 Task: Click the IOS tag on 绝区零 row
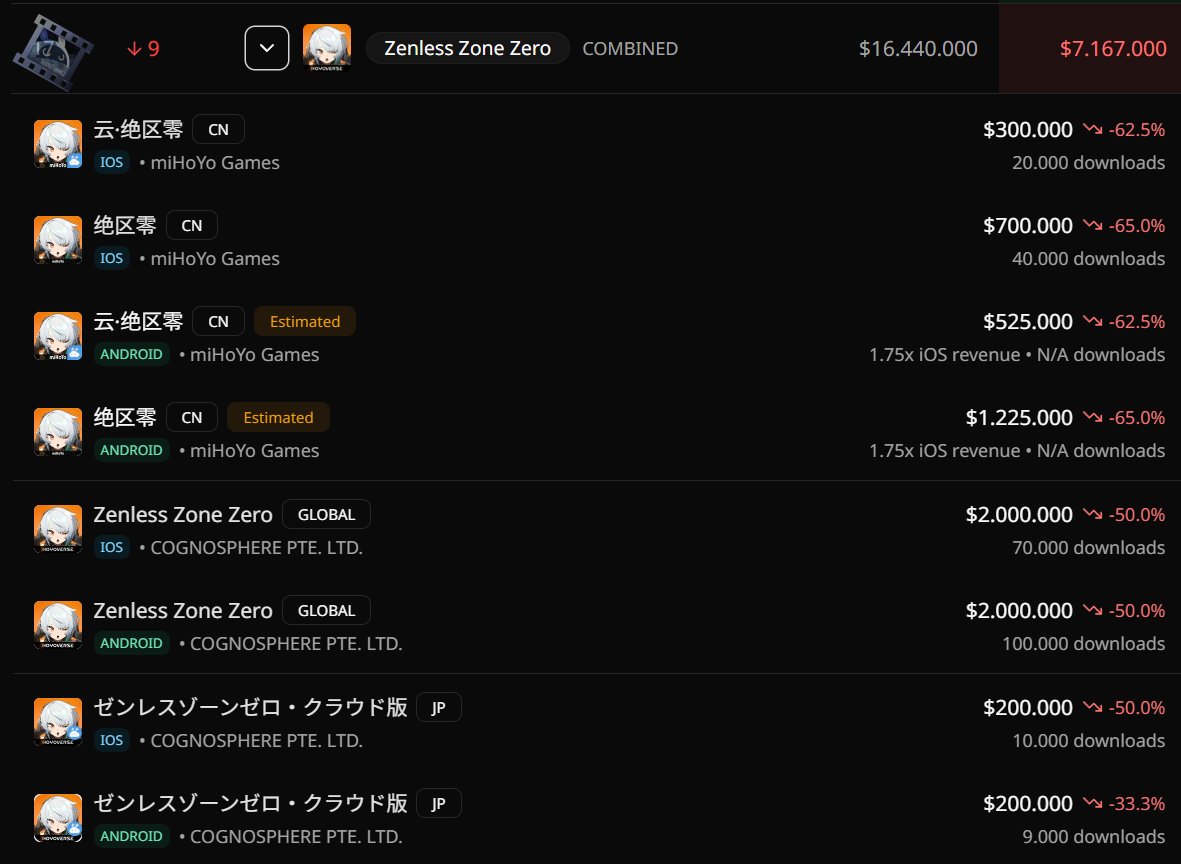click(111, 258)
